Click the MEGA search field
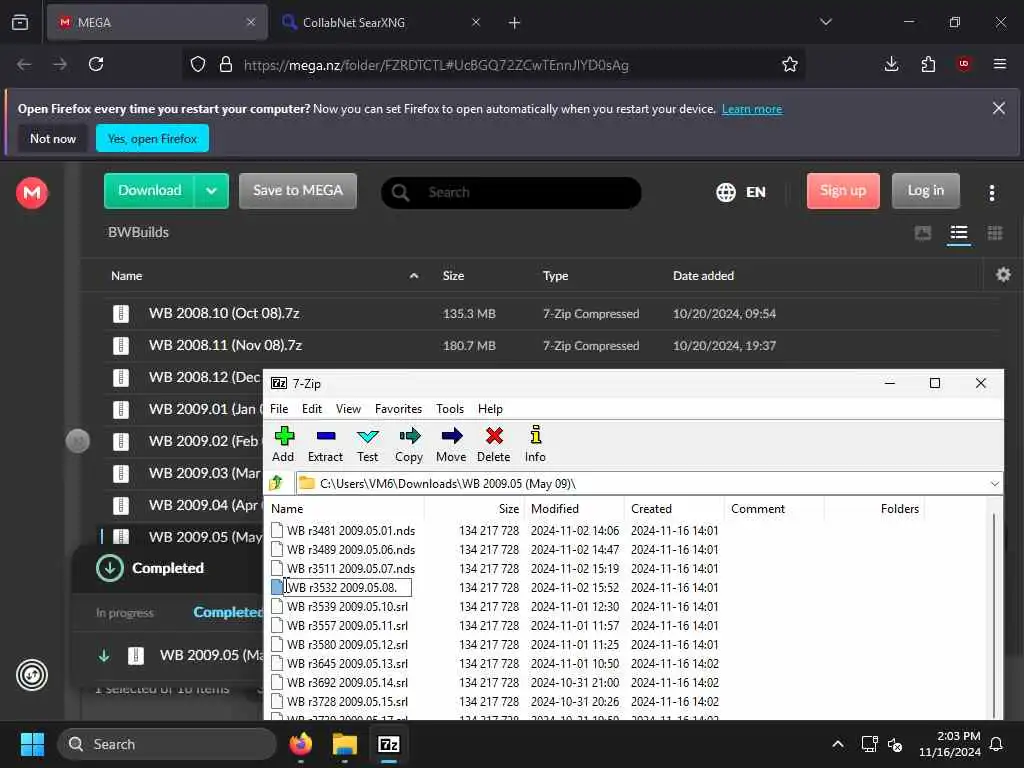 511,193
